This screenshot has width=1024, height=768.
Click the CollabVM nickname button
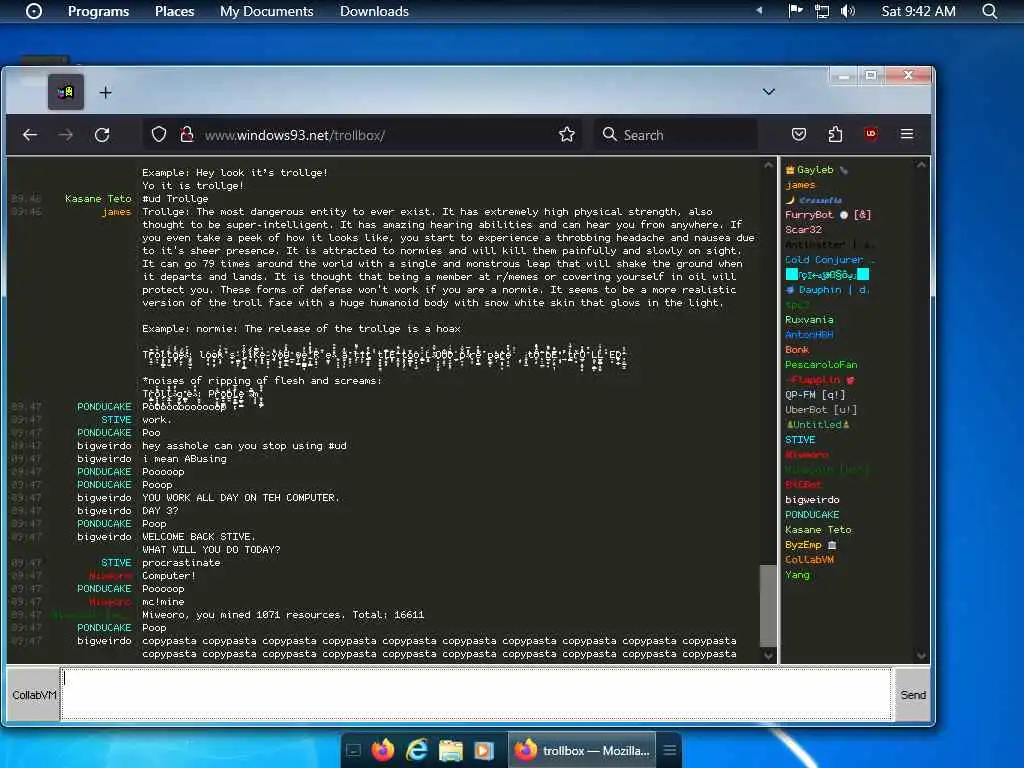point(33,695)
